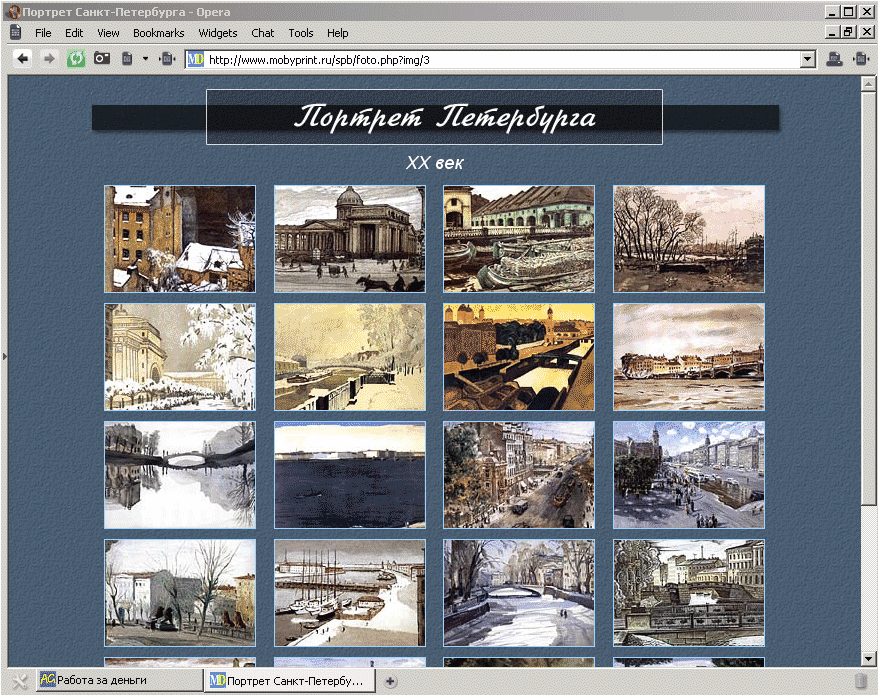
Task: Open the File menu
Action: click(43, 33)
